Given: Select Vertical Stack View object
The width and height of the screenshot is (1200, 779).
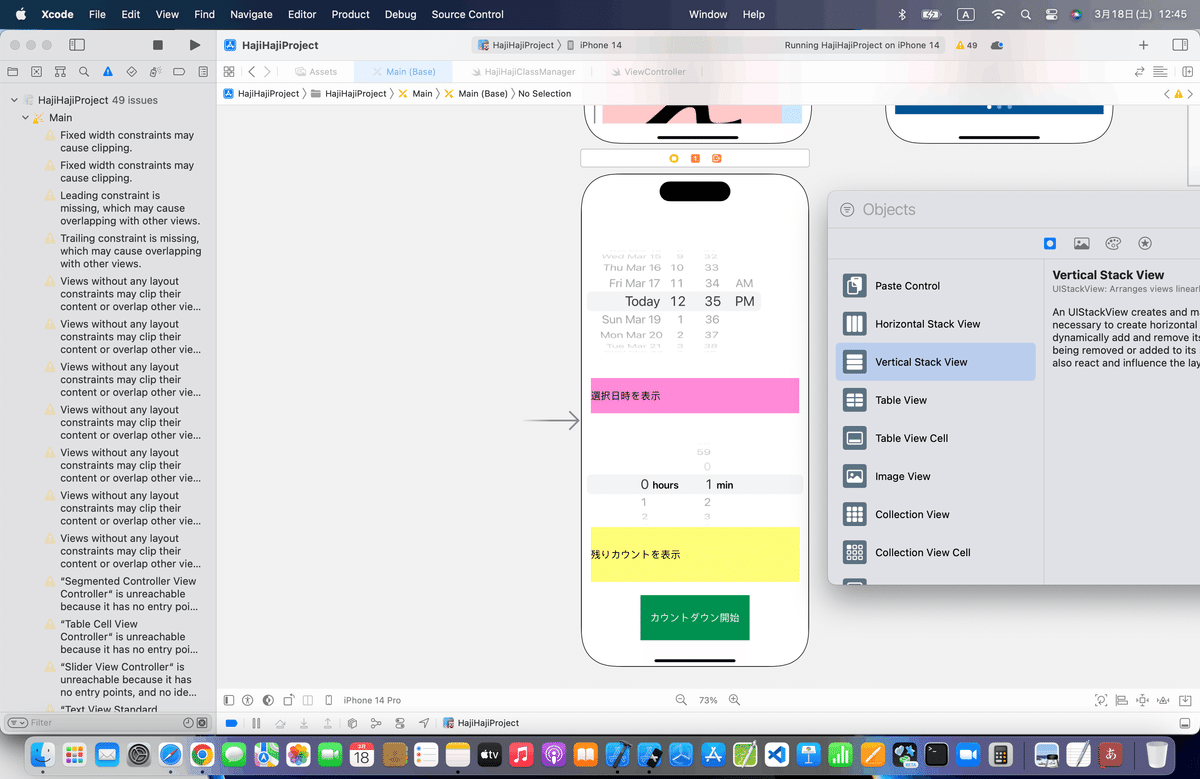Looking at the screenshot, I should tap(935, 362).
